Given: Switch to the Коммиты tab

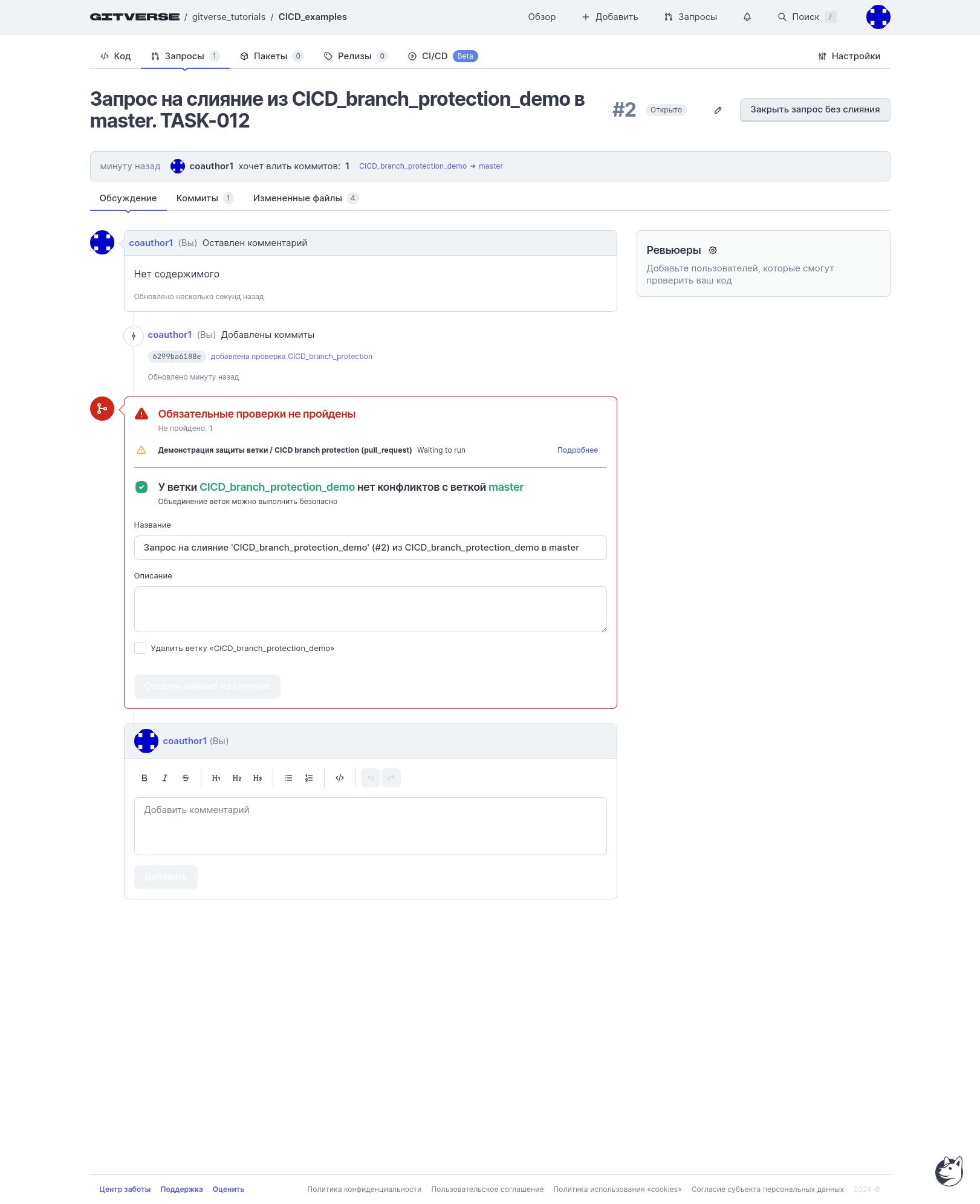Looking at the screenshot, I should coord(205,198).
